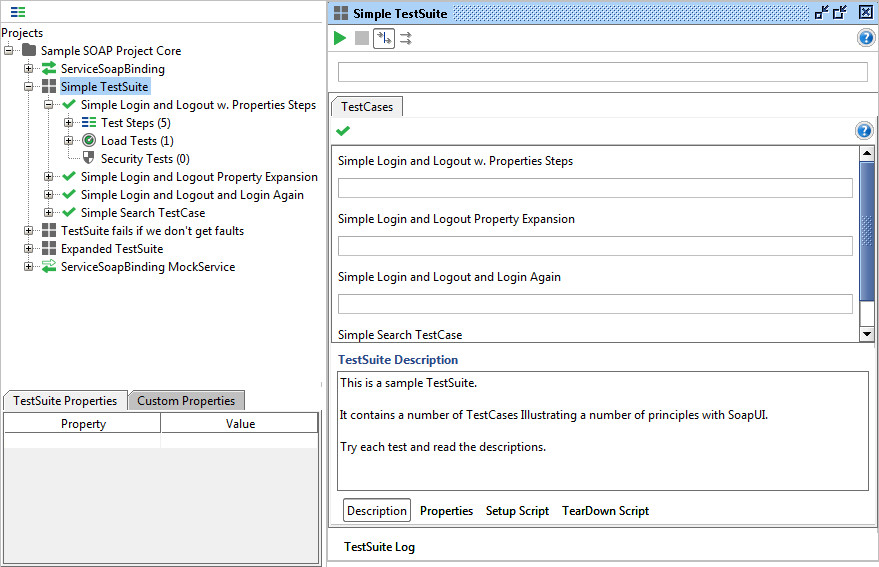Switch to Custom Properties tab

tap(186, 400)
